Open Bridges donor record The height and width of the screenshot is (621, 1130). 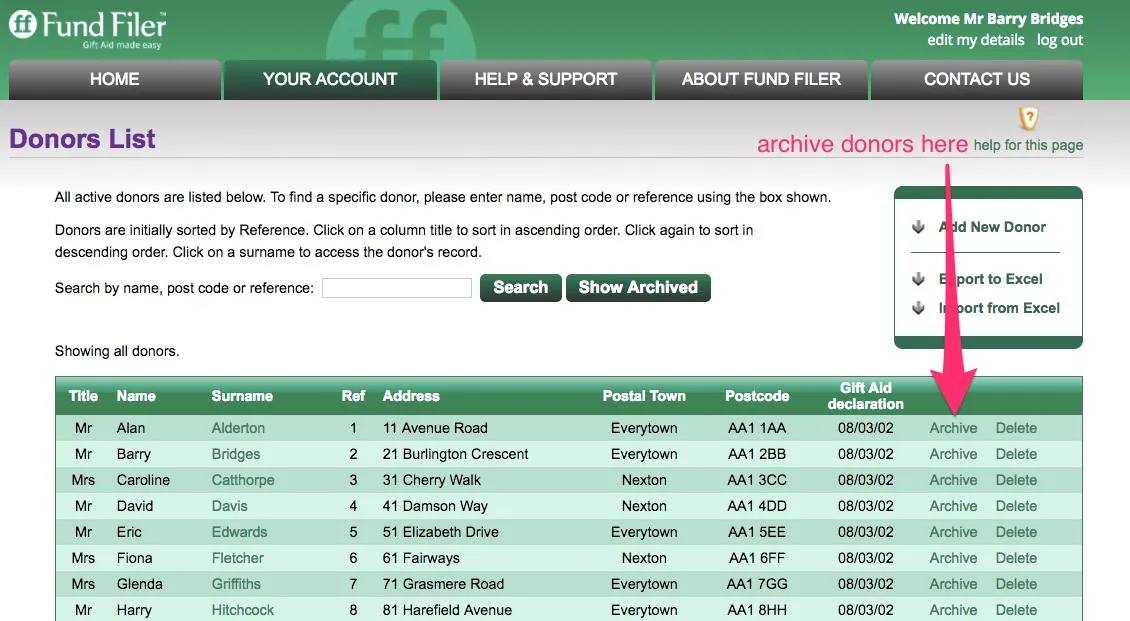click(236, 454)
